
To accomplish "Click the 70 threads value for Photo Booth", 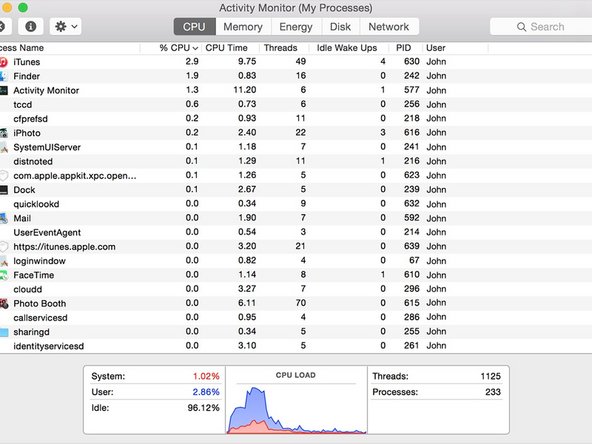I will click(x=301, y=303).
